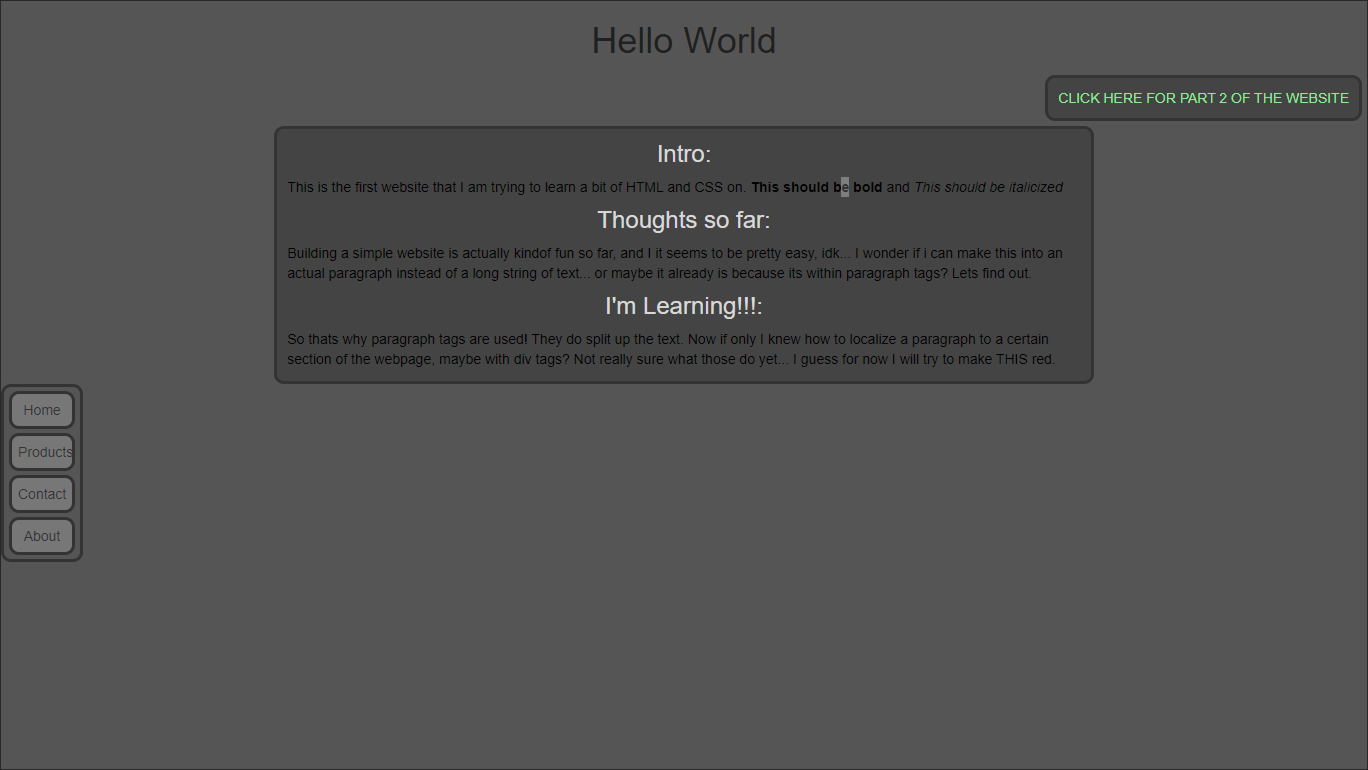Select the Home navigation button

tap(41, 410)
